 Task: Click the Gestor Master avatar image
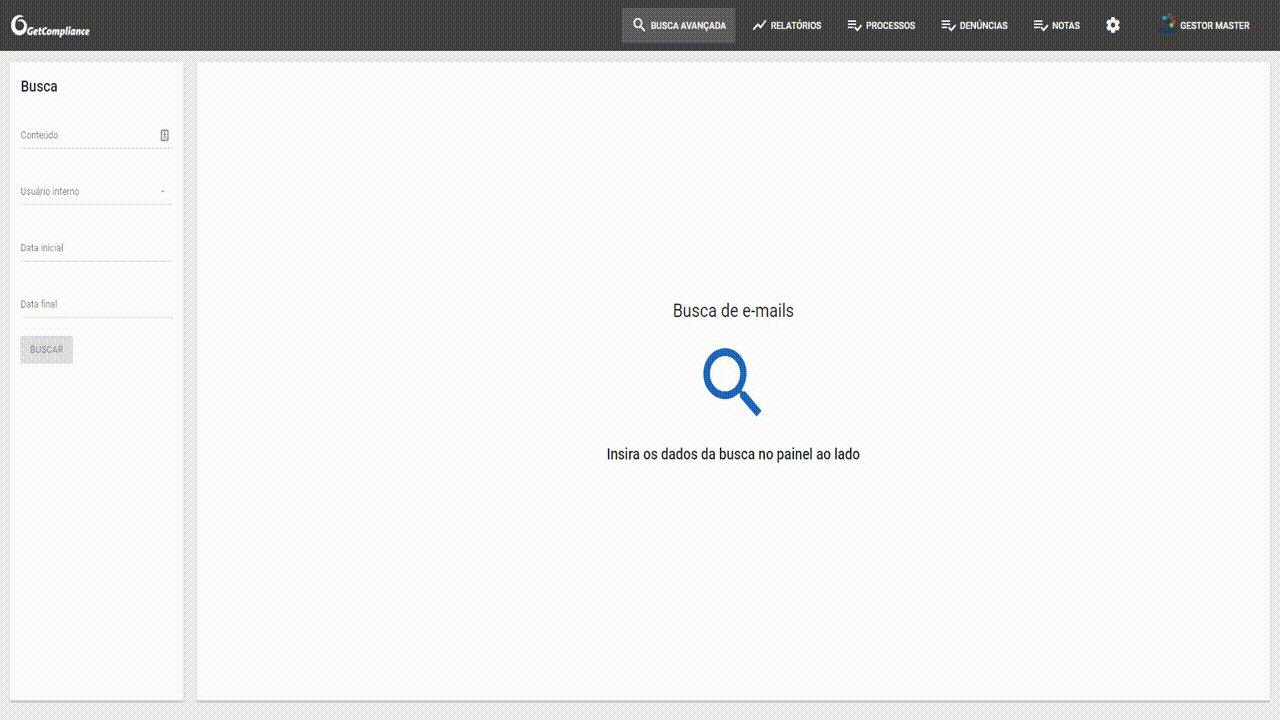[1166, 25]
